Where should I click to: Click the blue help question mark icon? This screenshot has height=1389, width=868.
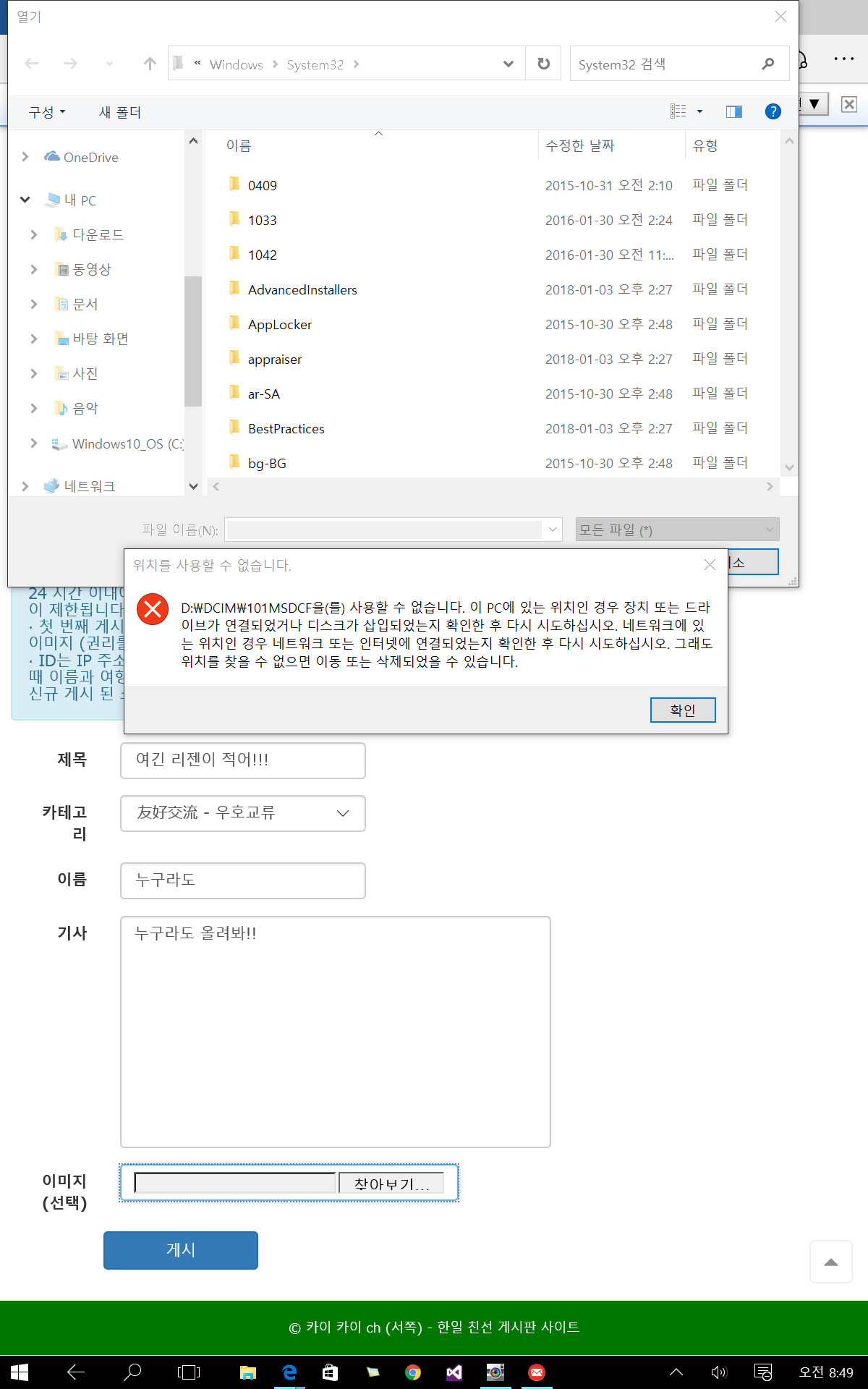pos(773,111)
